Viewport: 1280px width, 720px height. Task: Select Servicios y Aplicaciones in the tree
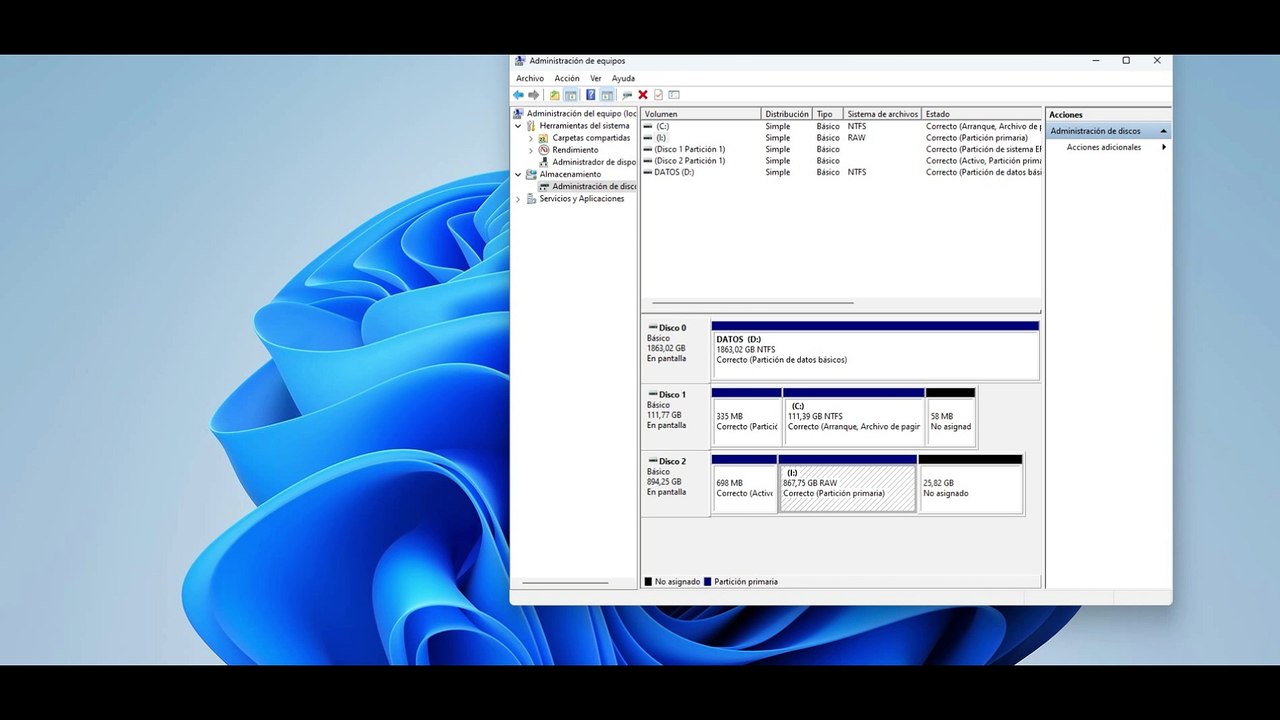tap(581, 199)
